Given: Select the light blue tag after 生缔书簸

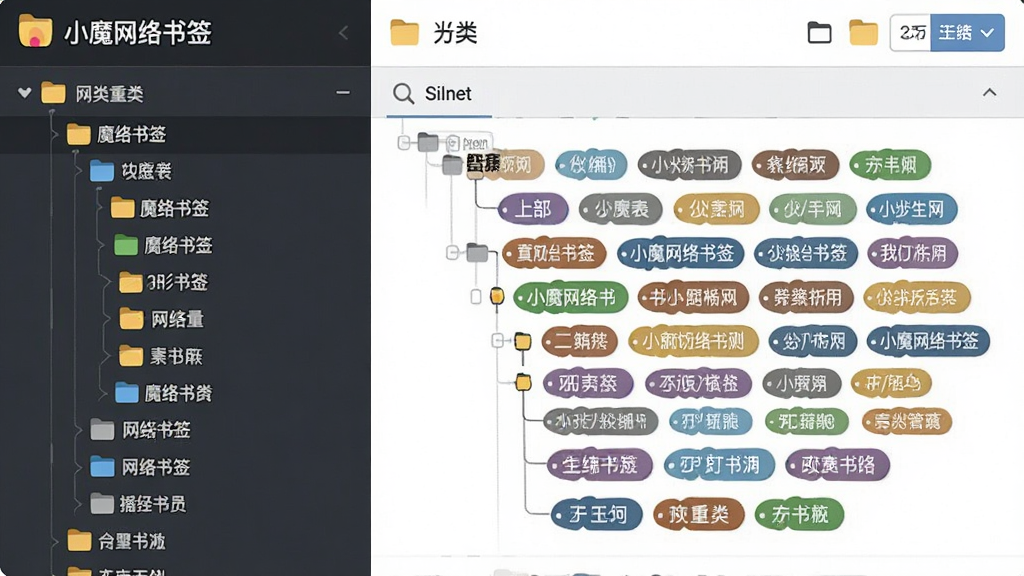Looking at the screenshot, I should pyautogui.click(x=719, y=465).
